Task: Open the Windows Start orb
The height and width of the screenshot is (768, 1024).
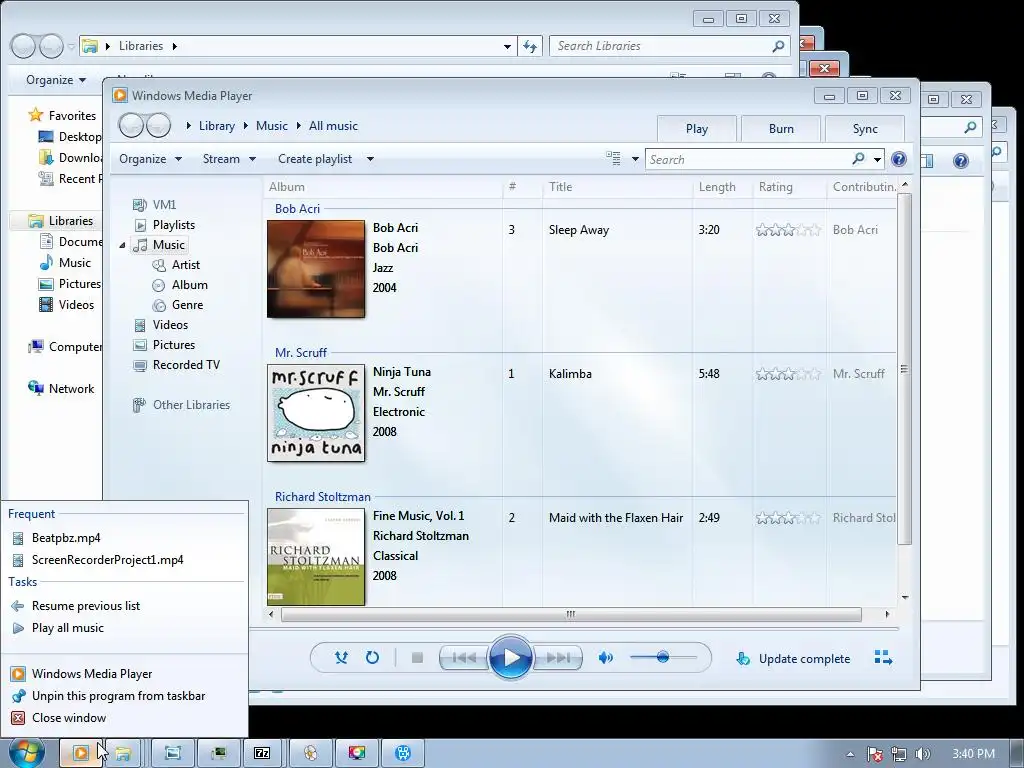Action: pyautogui.click(x=26, y=753)
